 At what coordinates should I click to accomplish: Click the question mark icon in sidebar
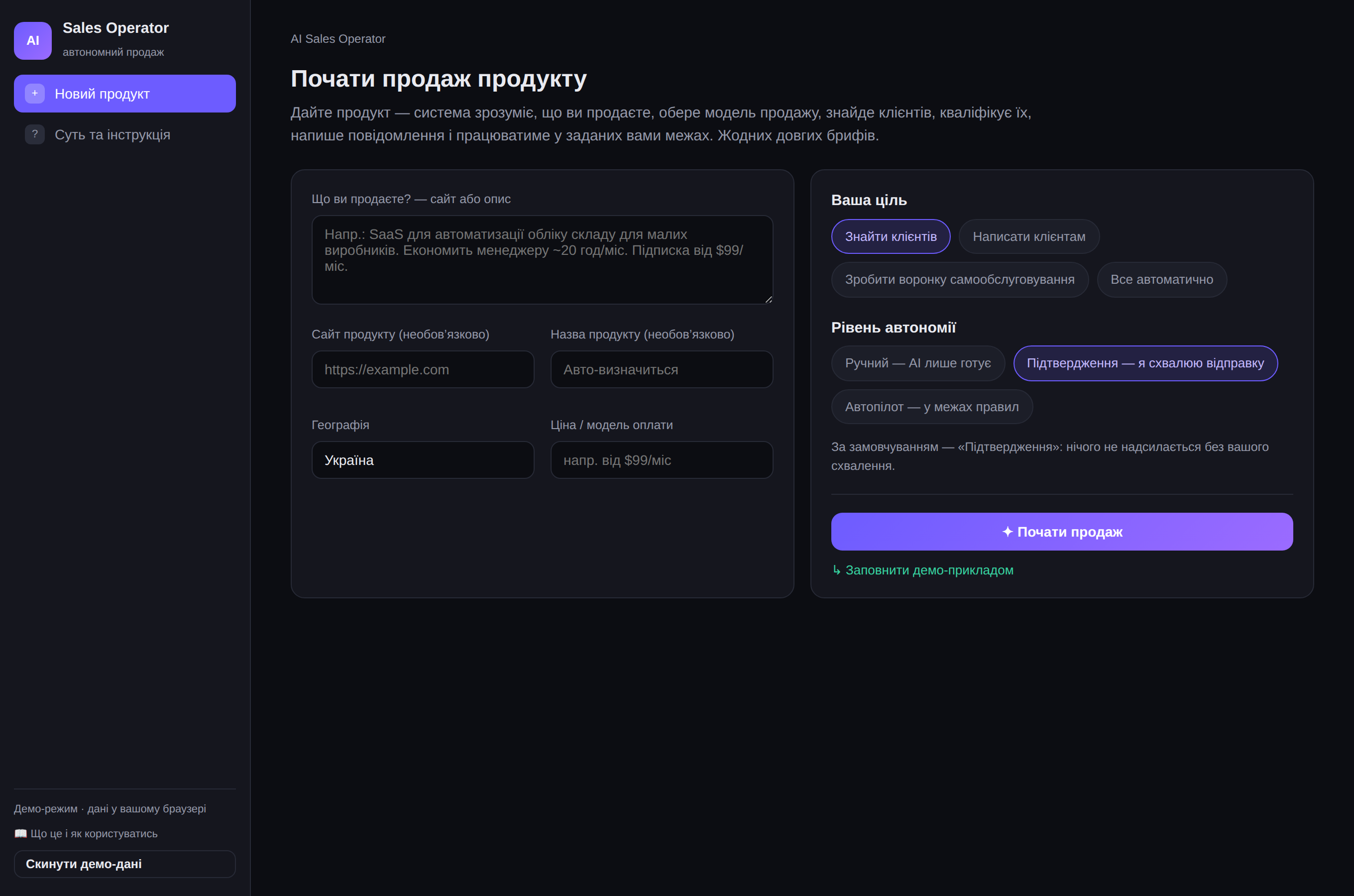(35, 134)
